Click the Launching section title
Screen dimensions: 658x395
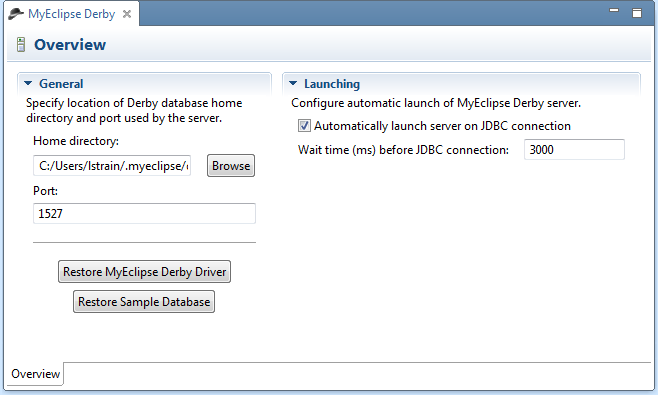coord(332,84)
